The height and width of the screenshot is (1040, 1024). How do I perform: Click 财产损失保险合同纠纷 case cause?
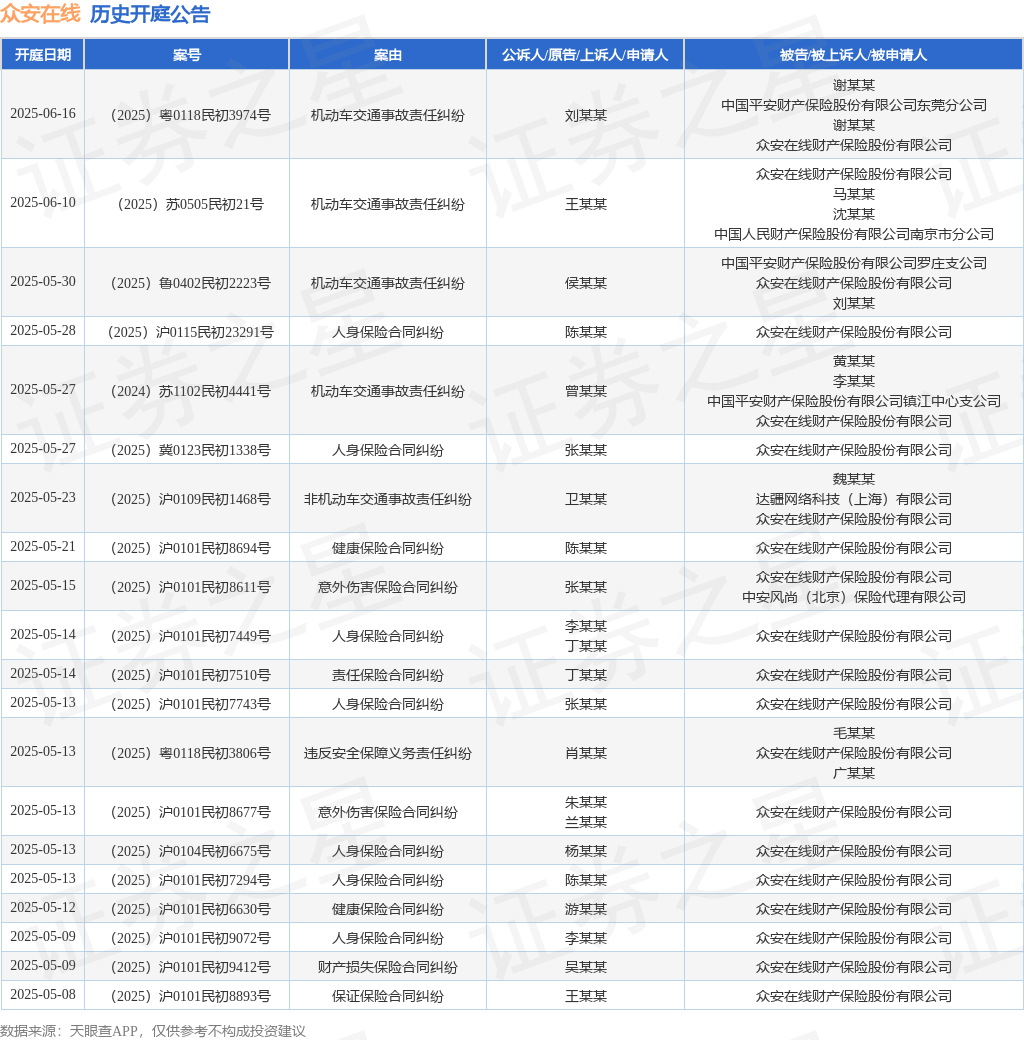coord(388,968)
